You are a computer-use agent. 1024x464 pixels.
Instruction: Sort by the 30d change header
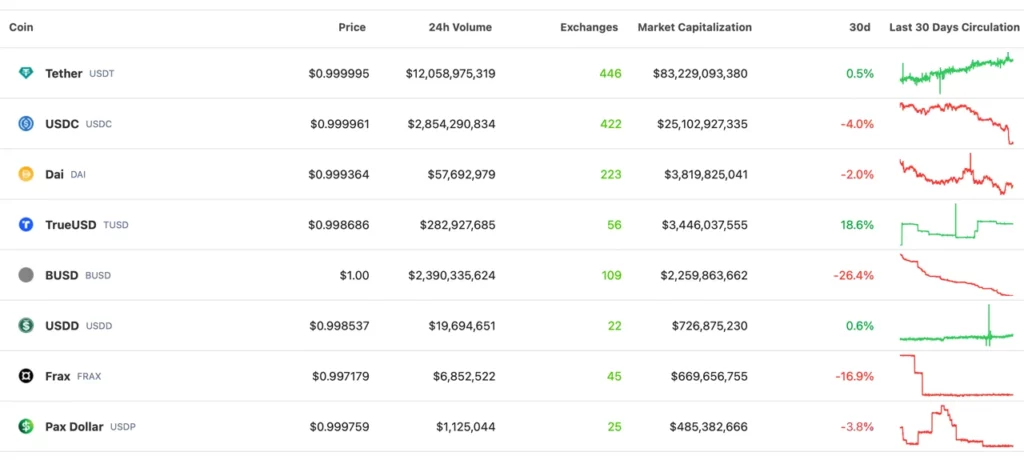864,27
